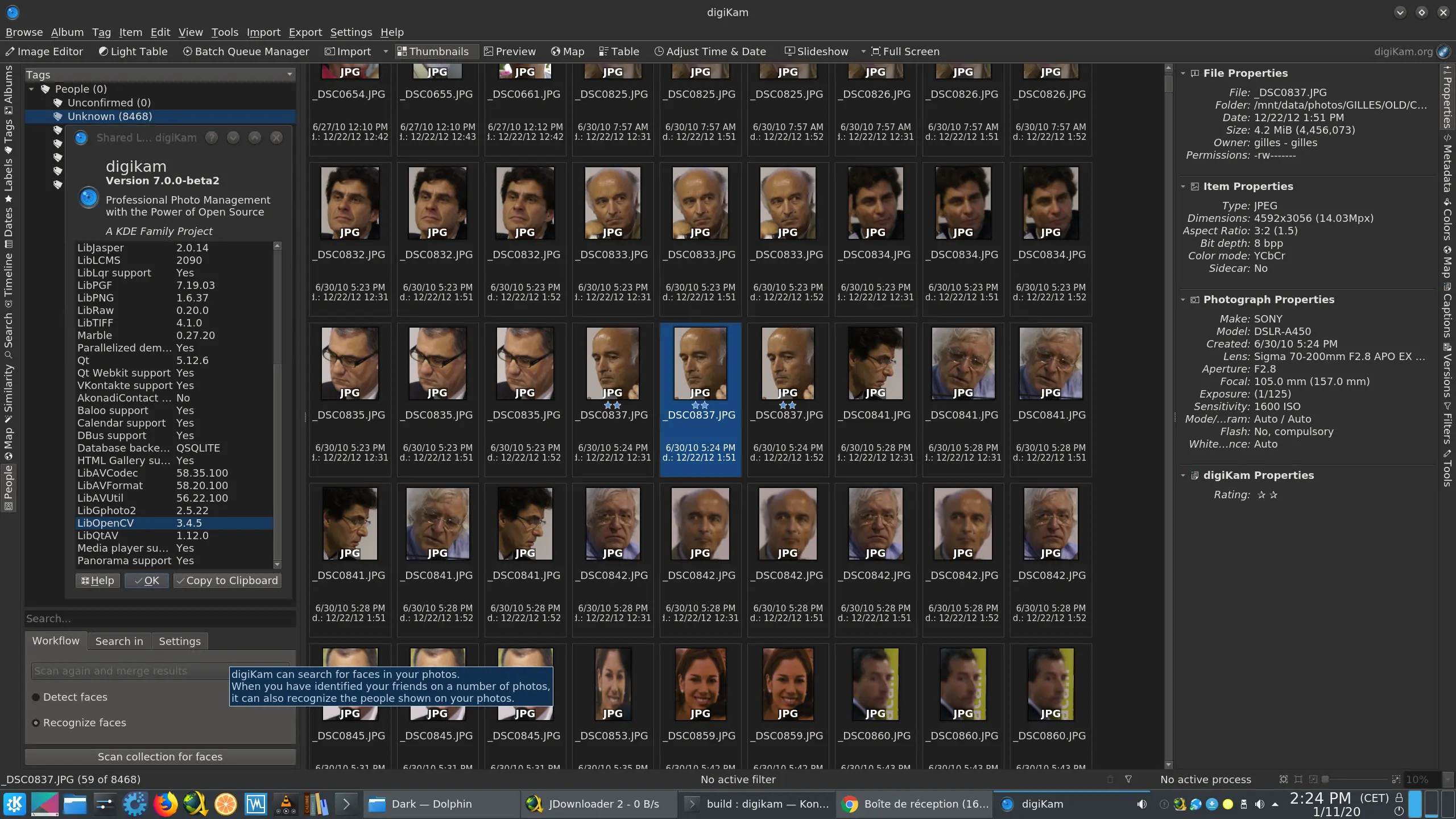The width and height of the screenshot is (1456, 819).
Task: Open the zoom percentage dropdown
Action: [1448, 779]
